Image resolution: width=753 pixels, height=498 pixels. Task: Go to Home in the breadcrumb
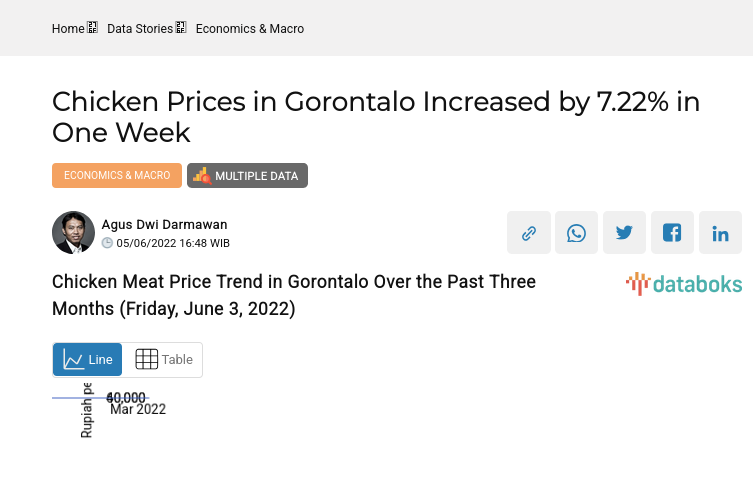point(68,29)
